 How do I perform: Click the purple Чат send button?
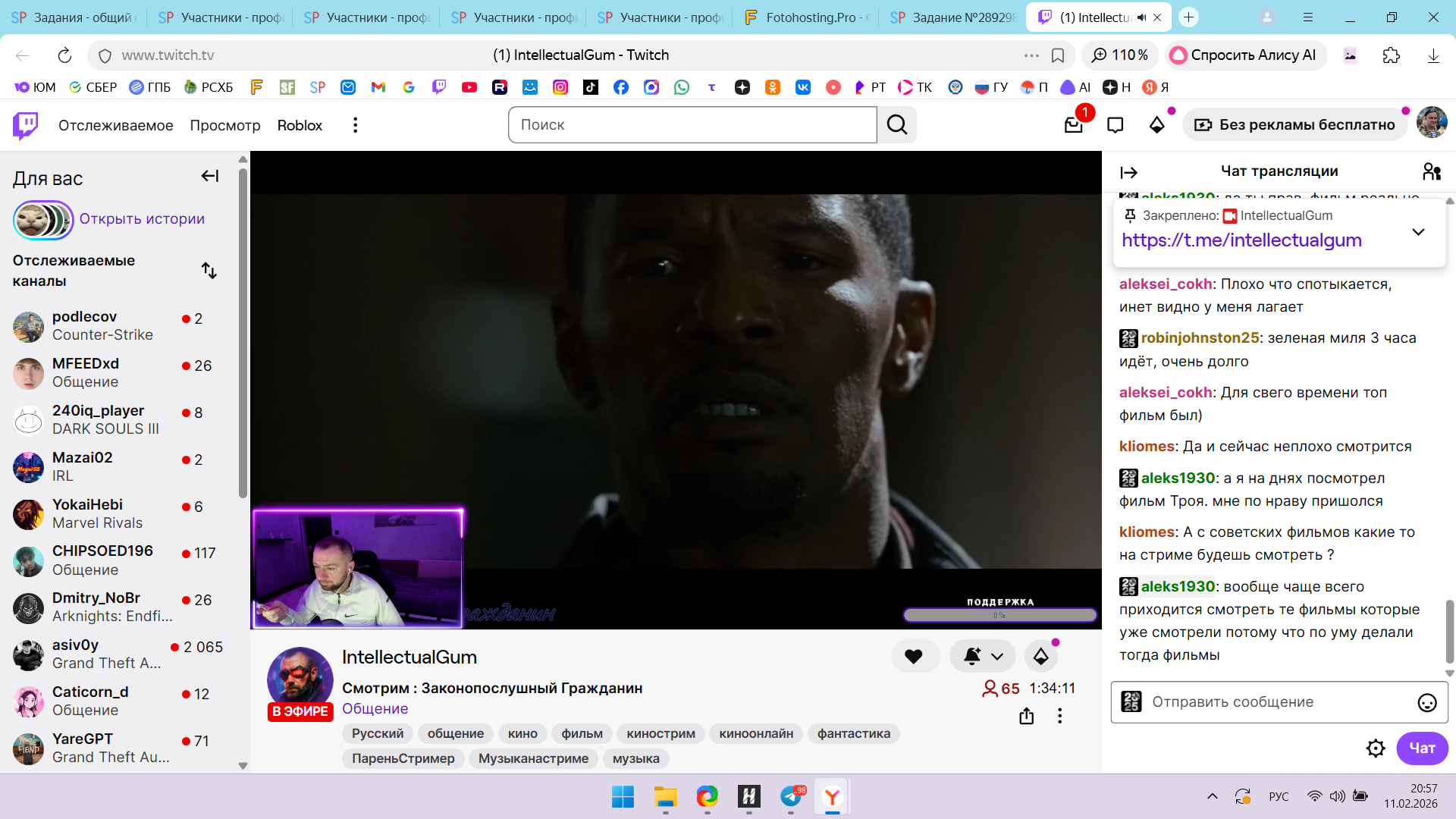[x=1422, y=748]
